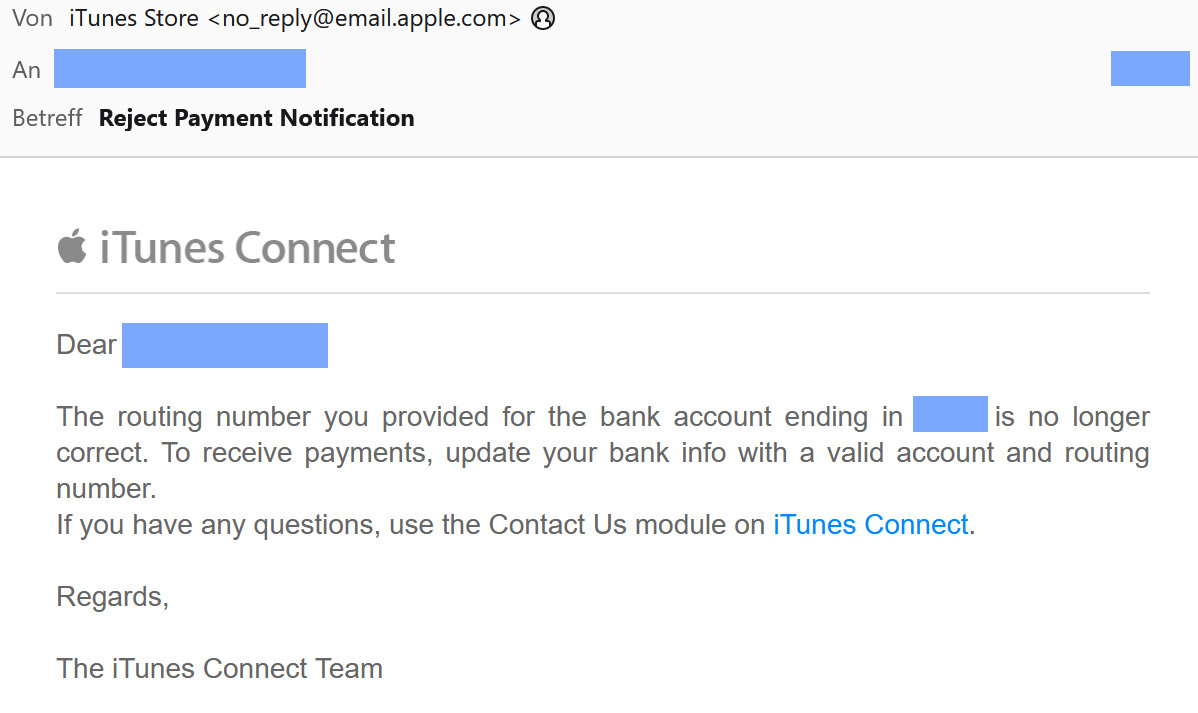Click the An label
This screenshot has width=1198, height=713.
point(26,70)
